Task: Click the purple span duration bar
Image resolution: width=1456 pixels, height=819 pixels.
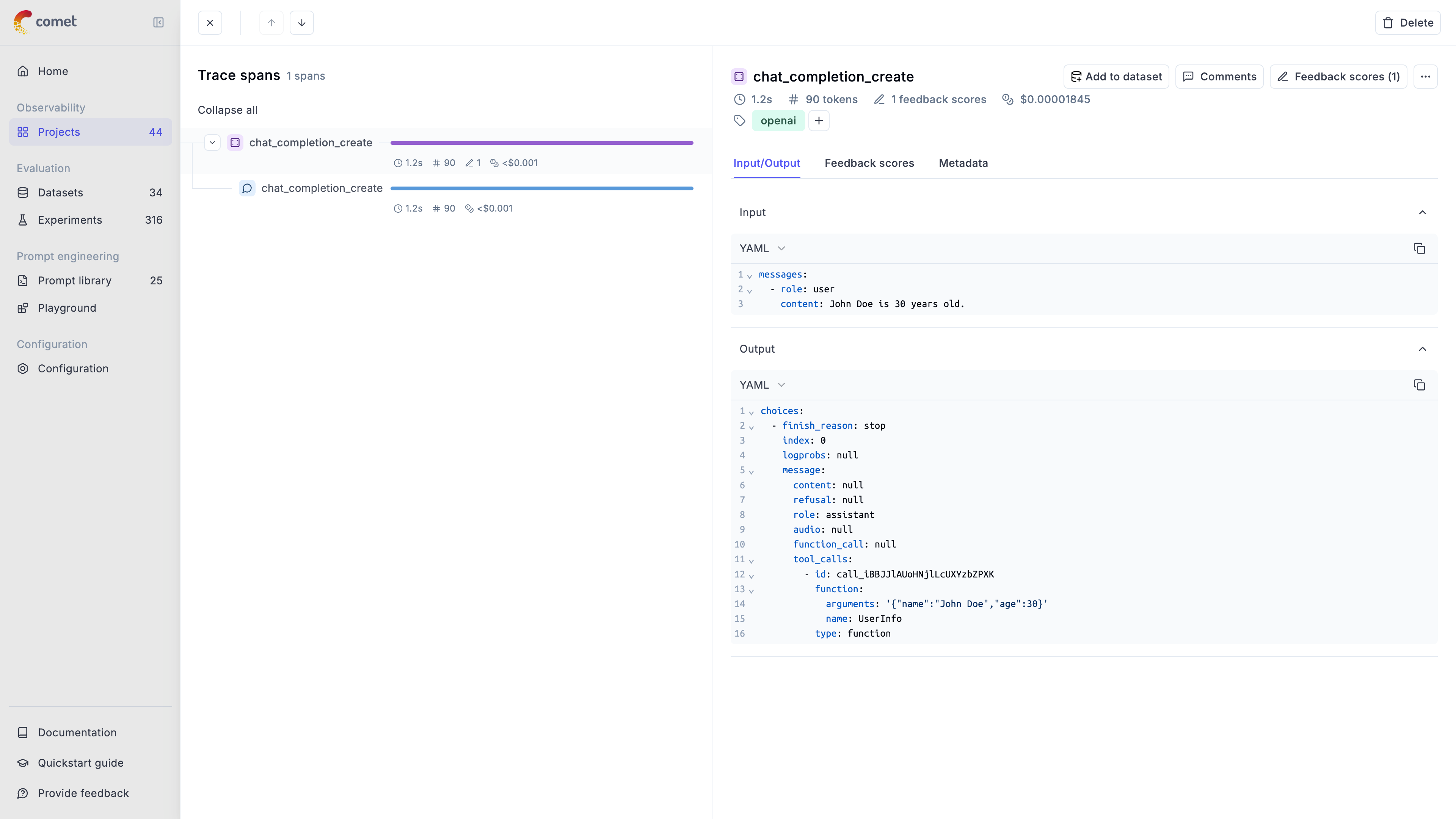Action: point(541,143)
